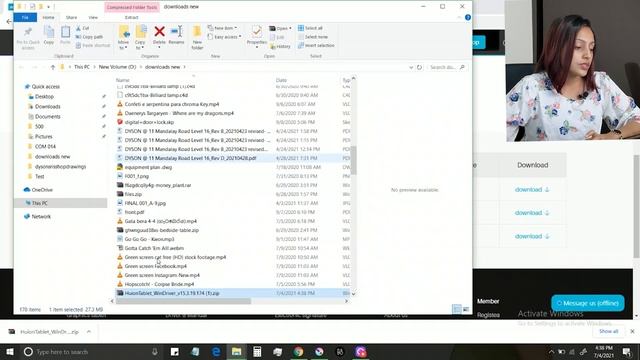The height and width of the screenshot is (360, 640).
Task: Switch to details view button
Action: (457, 309)
